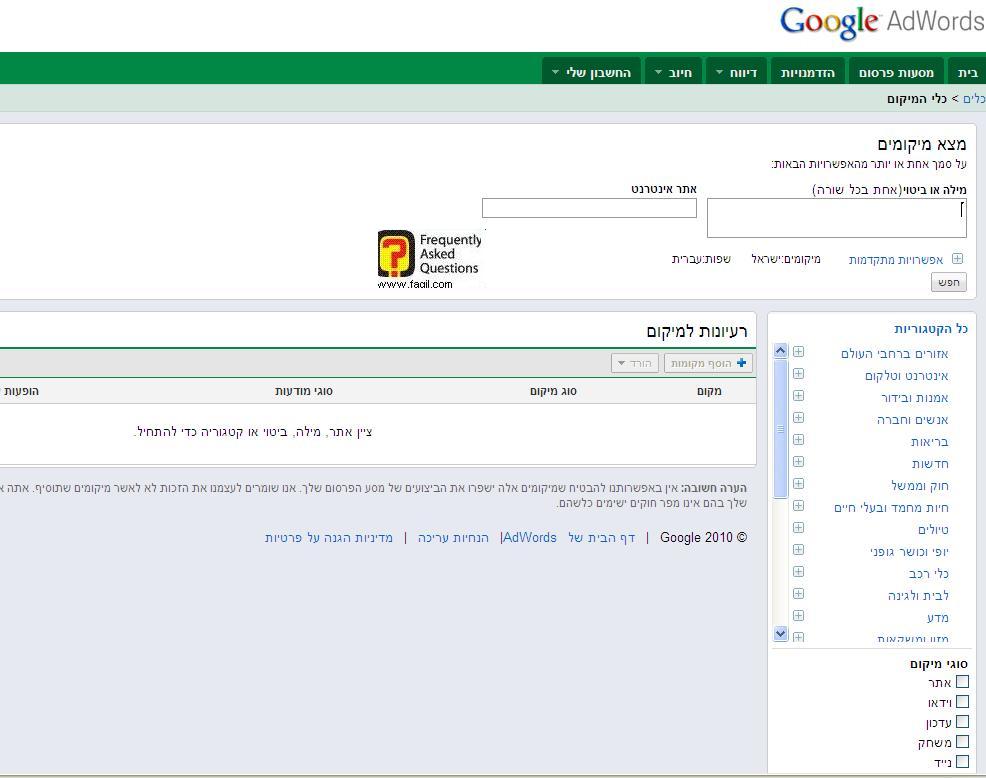
Task: Click the Google AdWords logo
Action: click(881, 23)
